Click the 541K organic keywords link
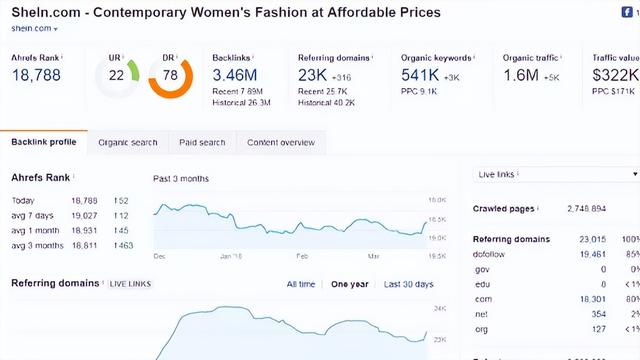The width and height of the screenshot is (640, 360). coord(420,75)
